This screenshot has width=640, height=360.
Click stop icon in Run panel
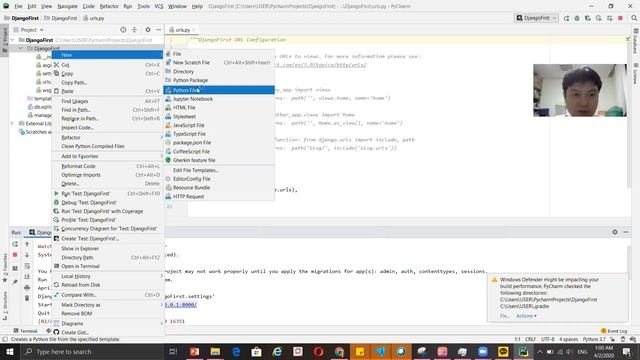(x=15, y=255)
